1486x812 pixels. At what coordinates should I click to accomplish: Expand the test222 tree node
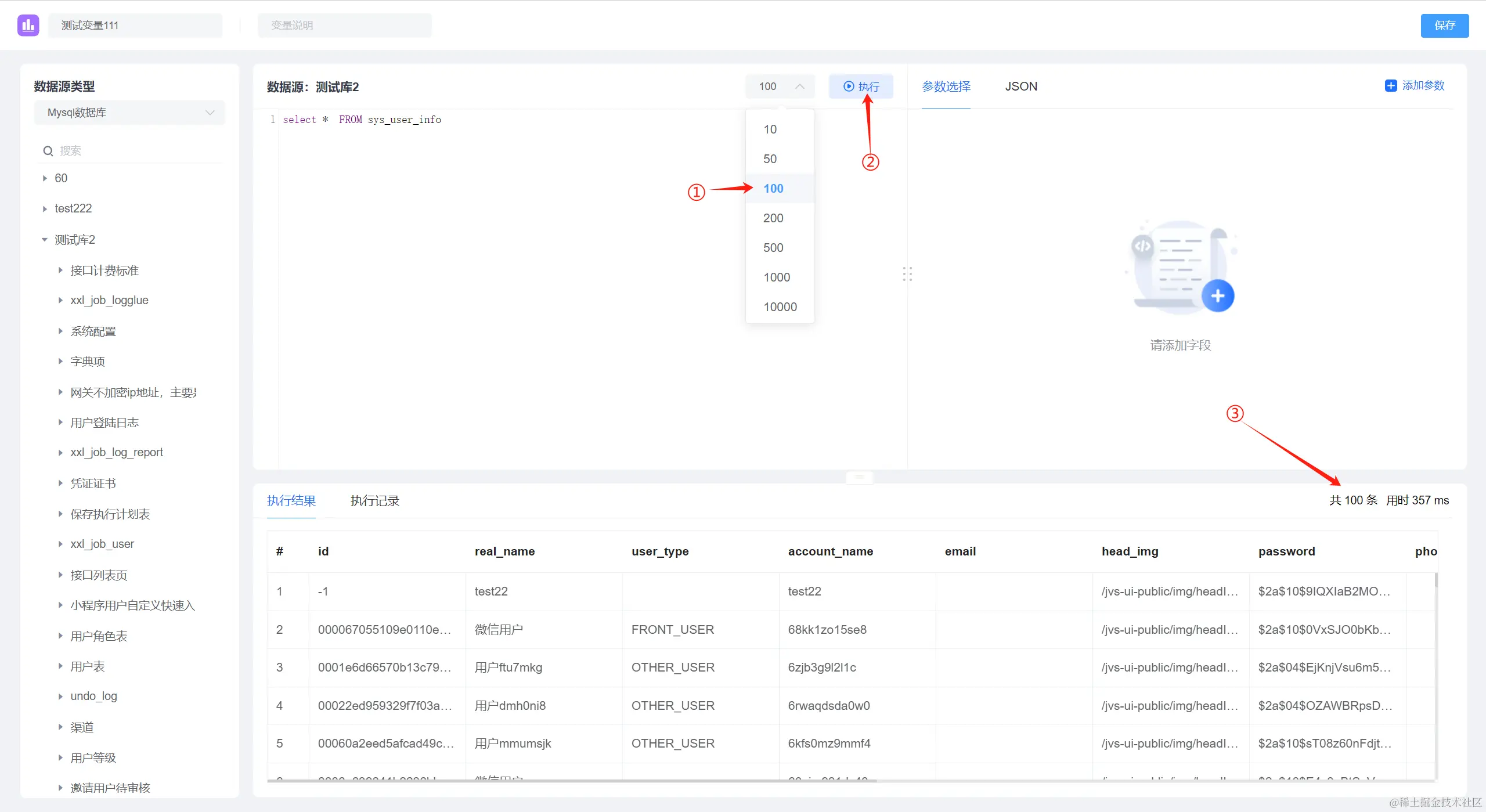point(45,209)
